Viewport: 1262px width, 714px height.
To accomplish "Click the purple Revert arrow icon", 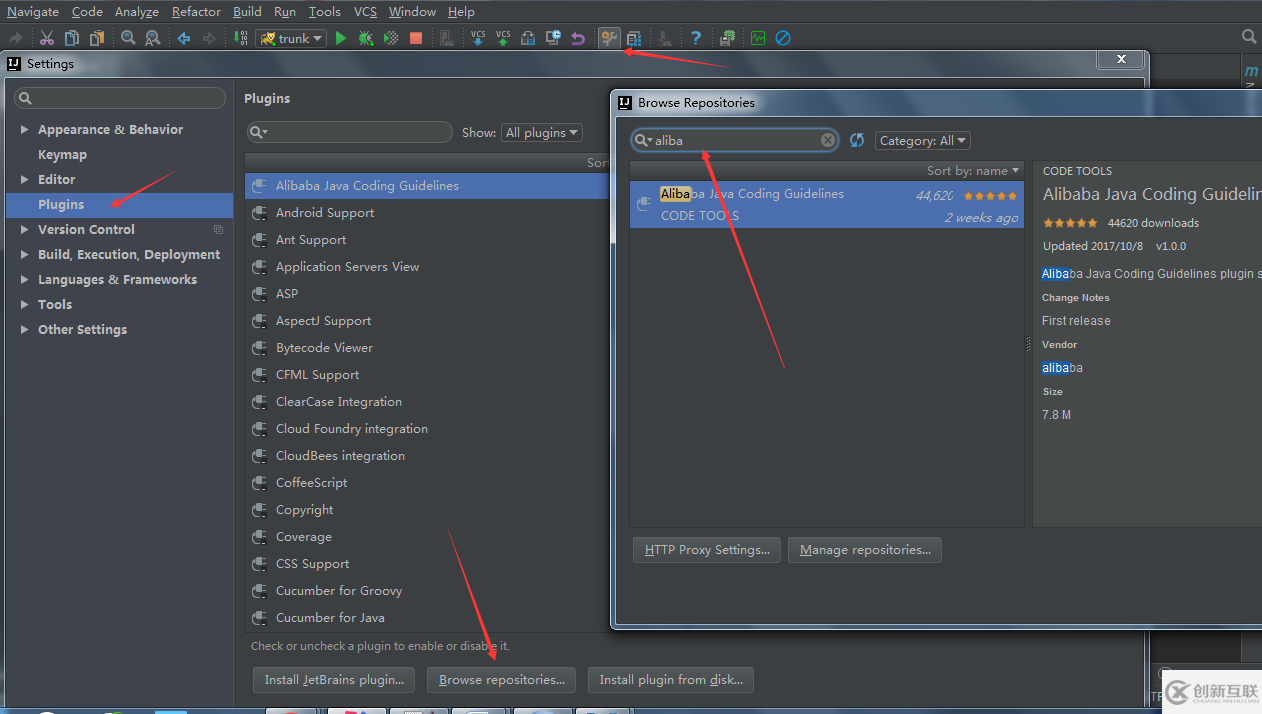I will tap(578, 38).
